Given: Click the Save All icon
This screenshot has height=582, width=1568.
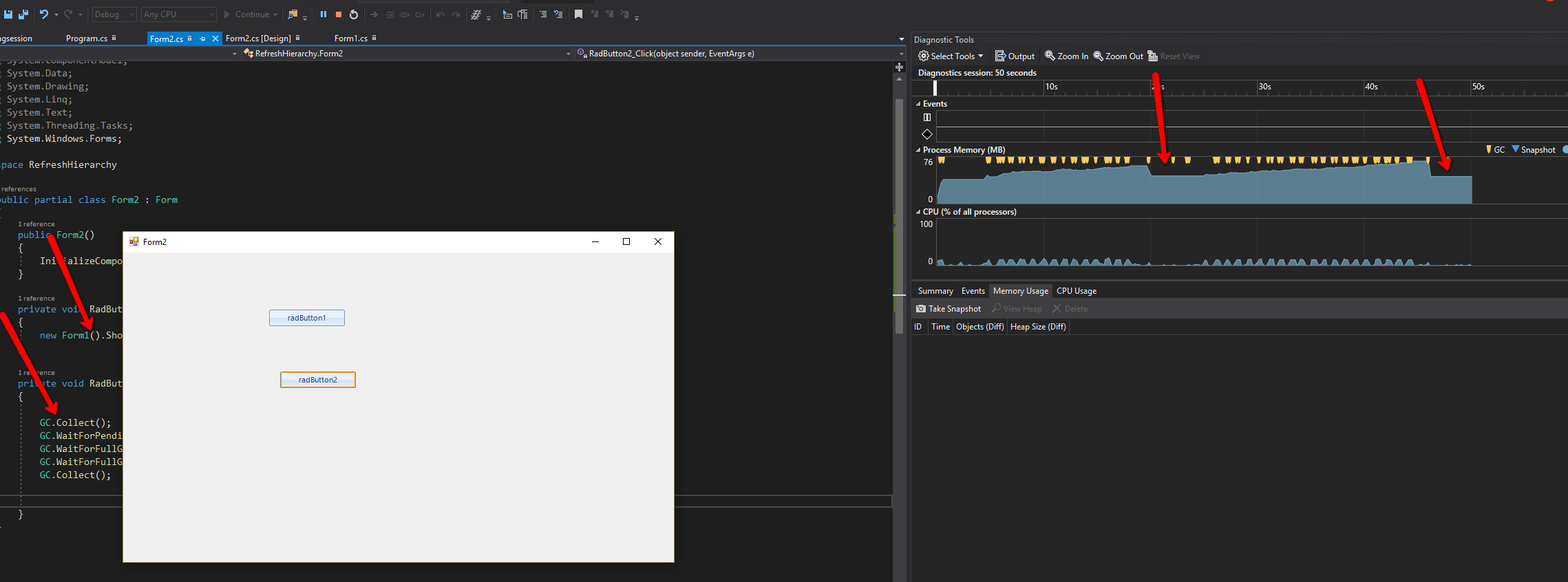Looking at the screenshot, I should pos(23,14).
